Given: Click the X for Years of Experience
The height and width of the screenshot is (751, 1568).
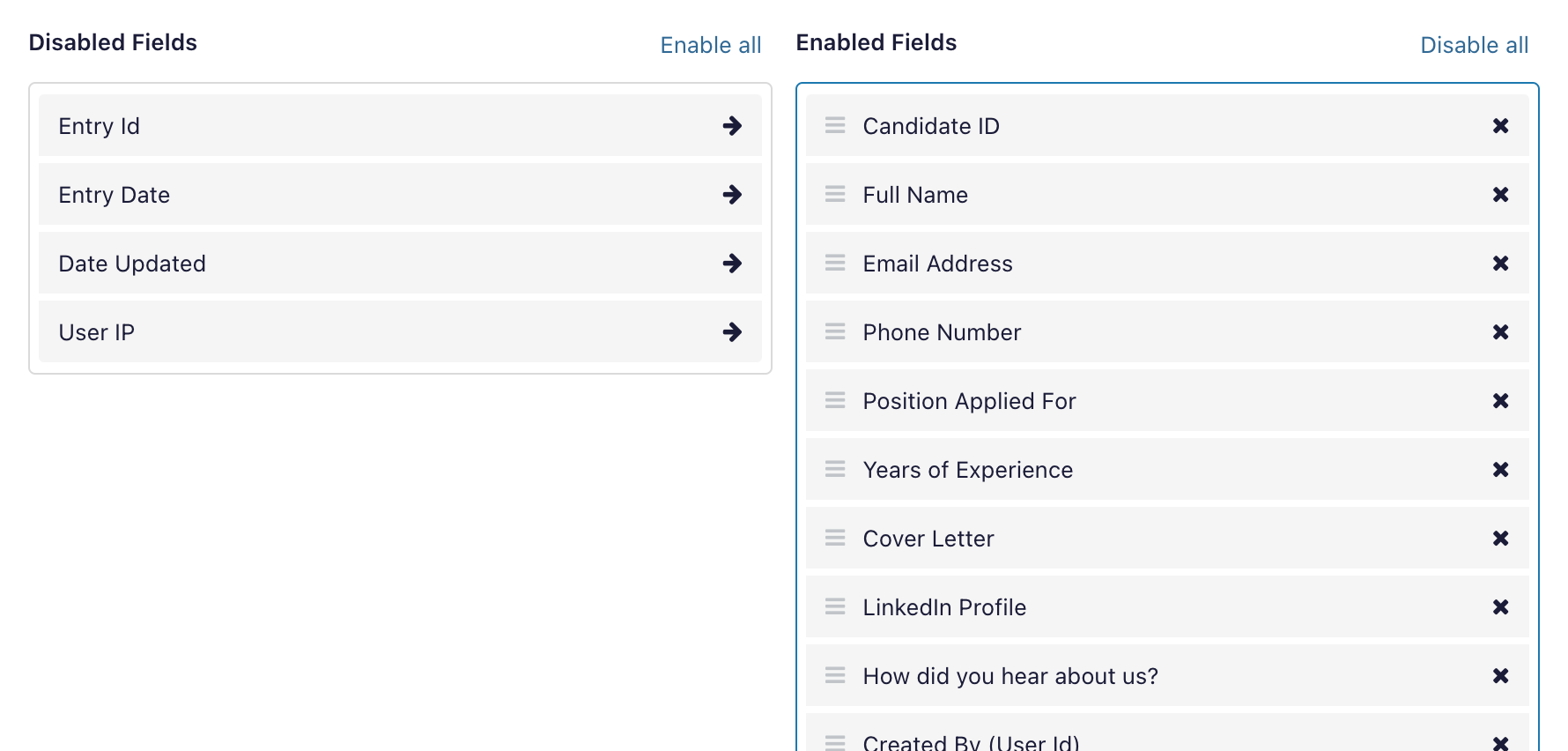Looking at the screenshot, I should [x=1501, y=470].
